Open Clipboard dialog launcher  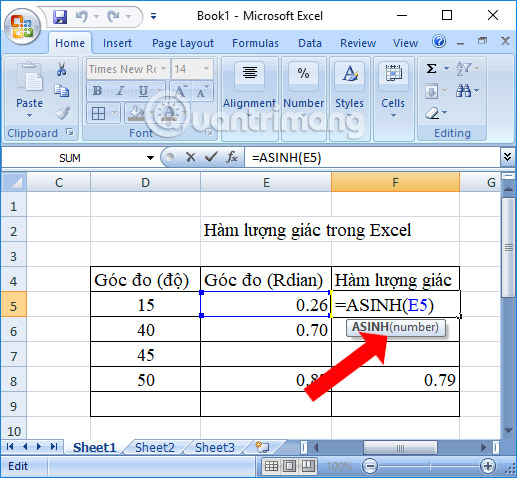point(70,132)
